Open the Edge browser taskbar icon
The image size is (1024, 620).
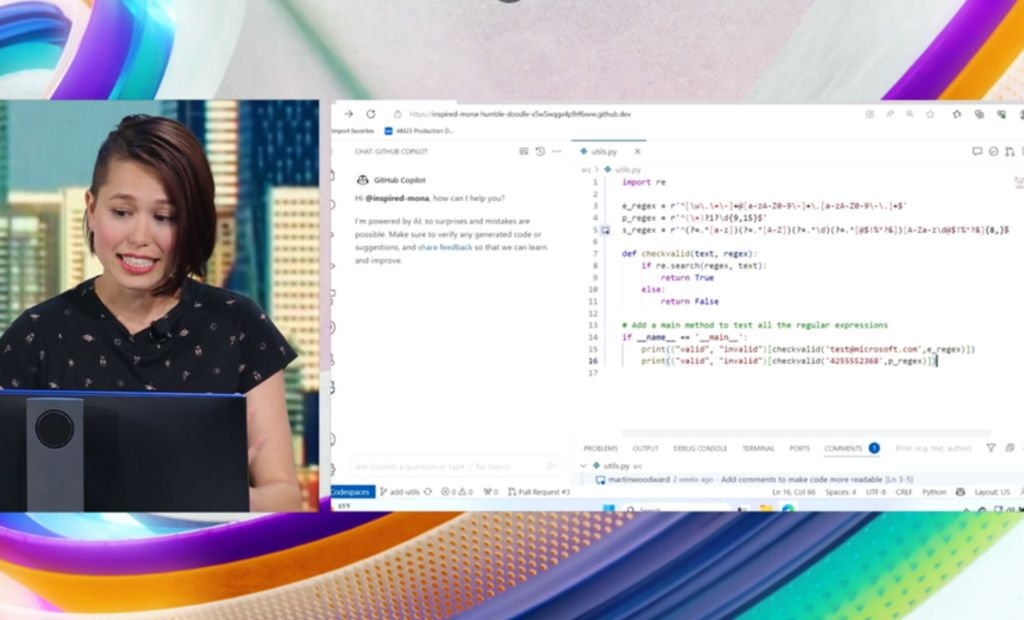(x=788, y=508)
